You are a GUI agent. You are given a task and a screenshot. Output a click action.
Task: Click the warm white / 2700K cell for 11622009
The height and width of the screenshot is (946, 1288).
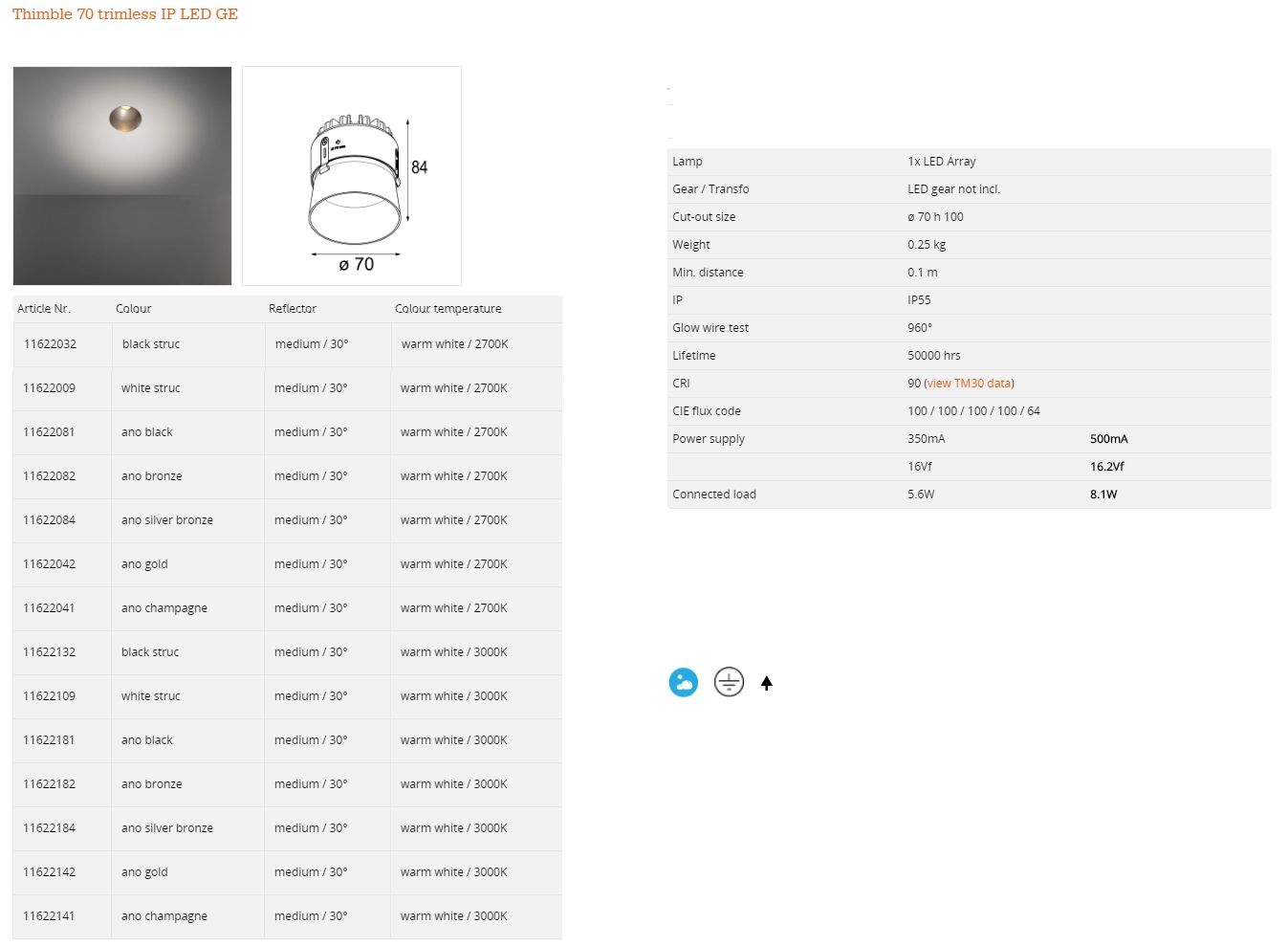click(x=453, y=388)
